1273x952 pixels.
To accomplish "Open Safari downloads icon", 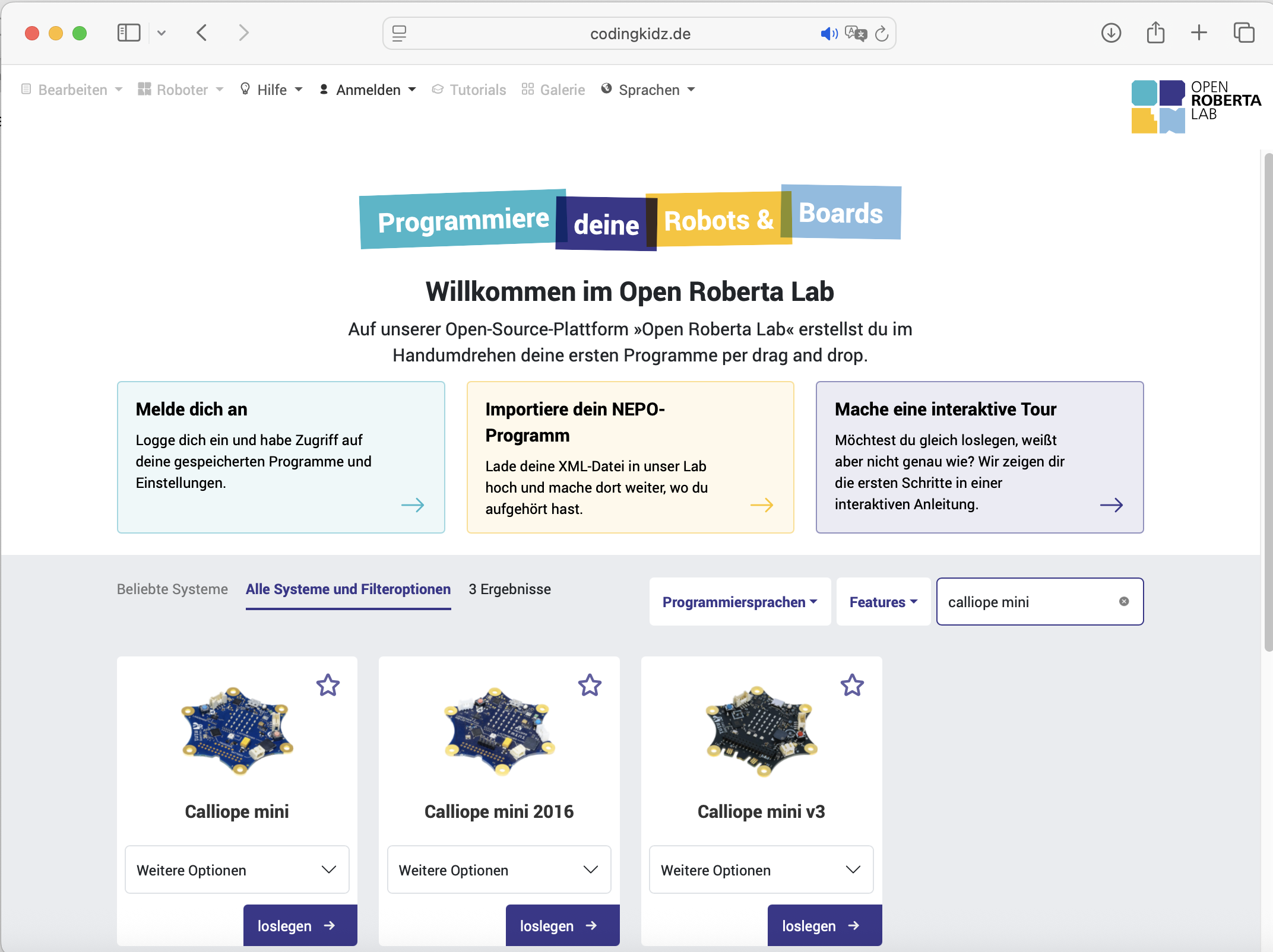I will 1111,33.
